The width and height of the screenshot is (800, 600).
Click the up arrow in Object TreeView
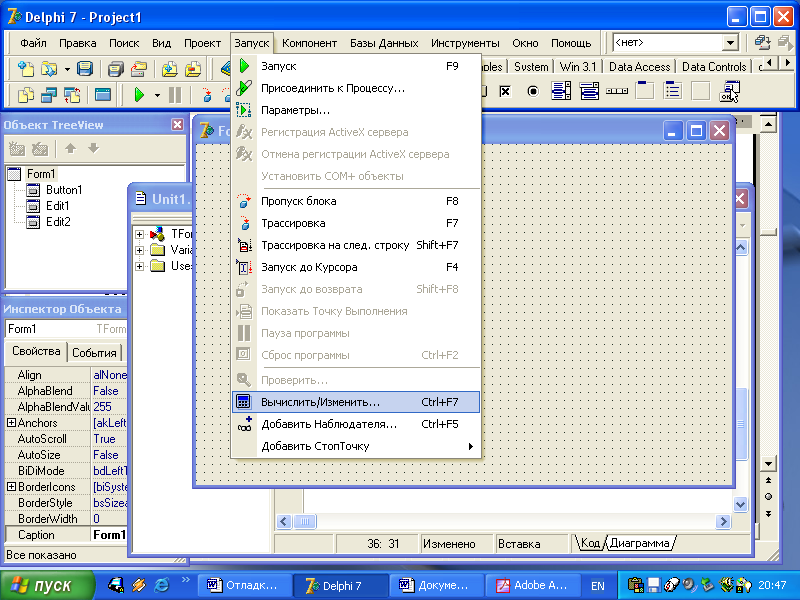(70, 148)
